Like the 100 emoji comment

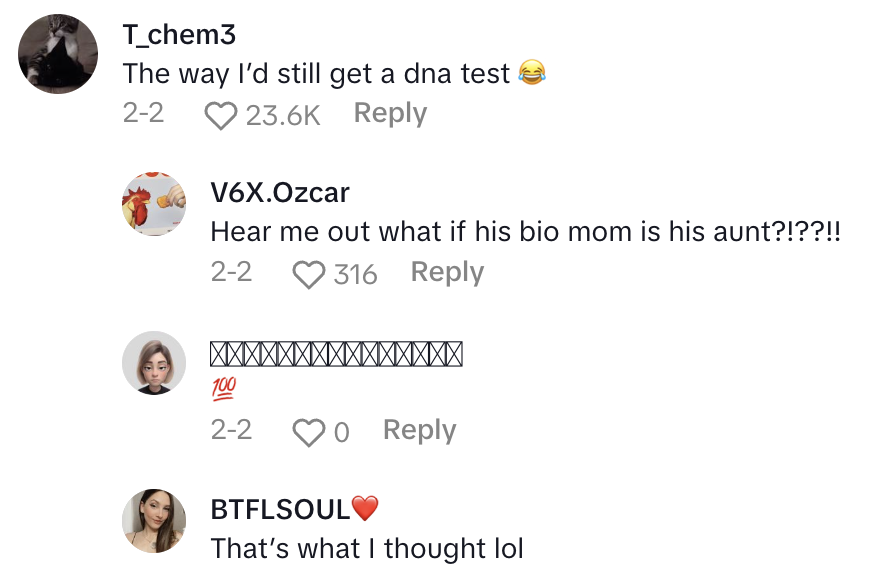(308, 432)
